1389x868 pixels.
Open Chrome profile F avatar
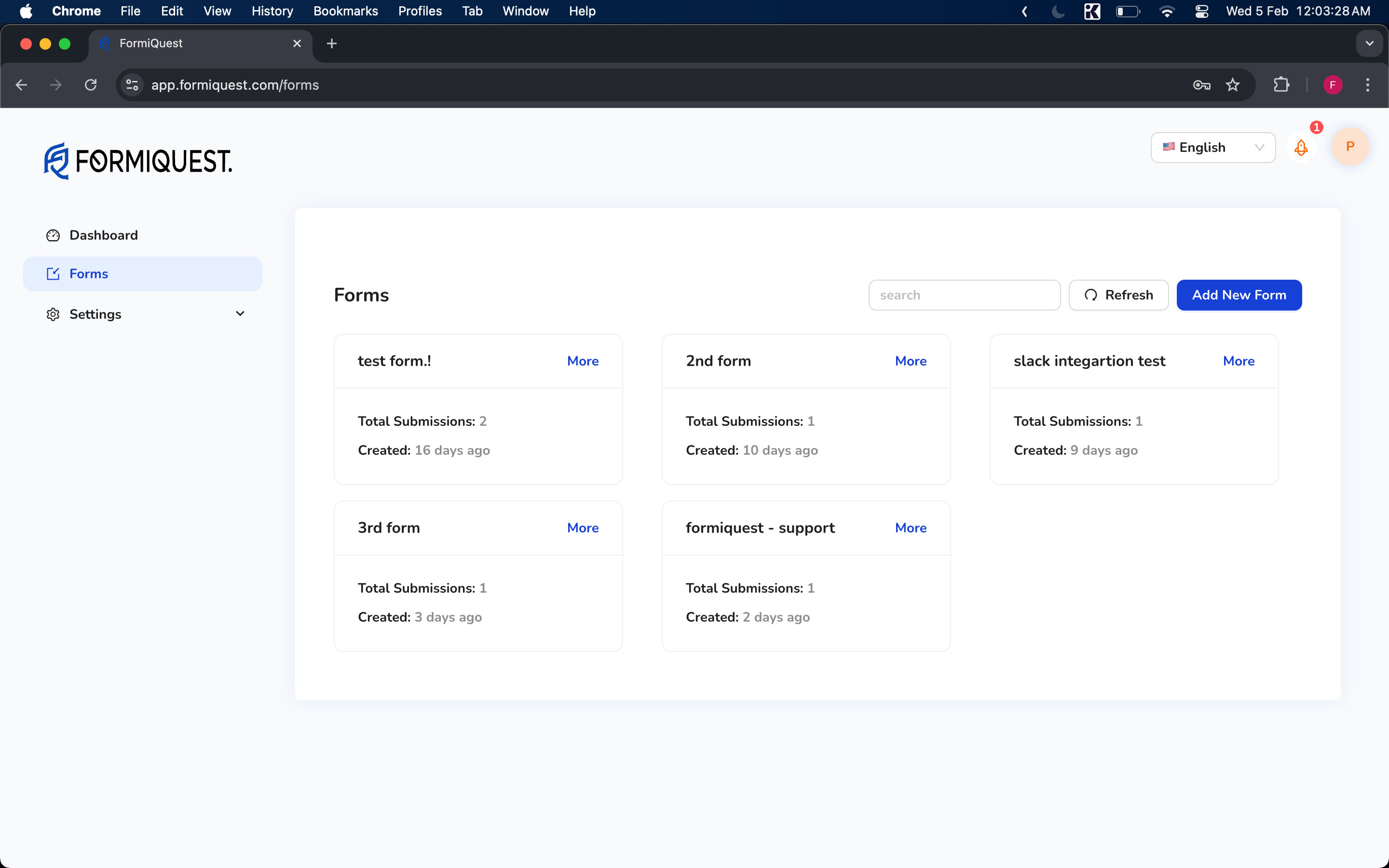1332,85
